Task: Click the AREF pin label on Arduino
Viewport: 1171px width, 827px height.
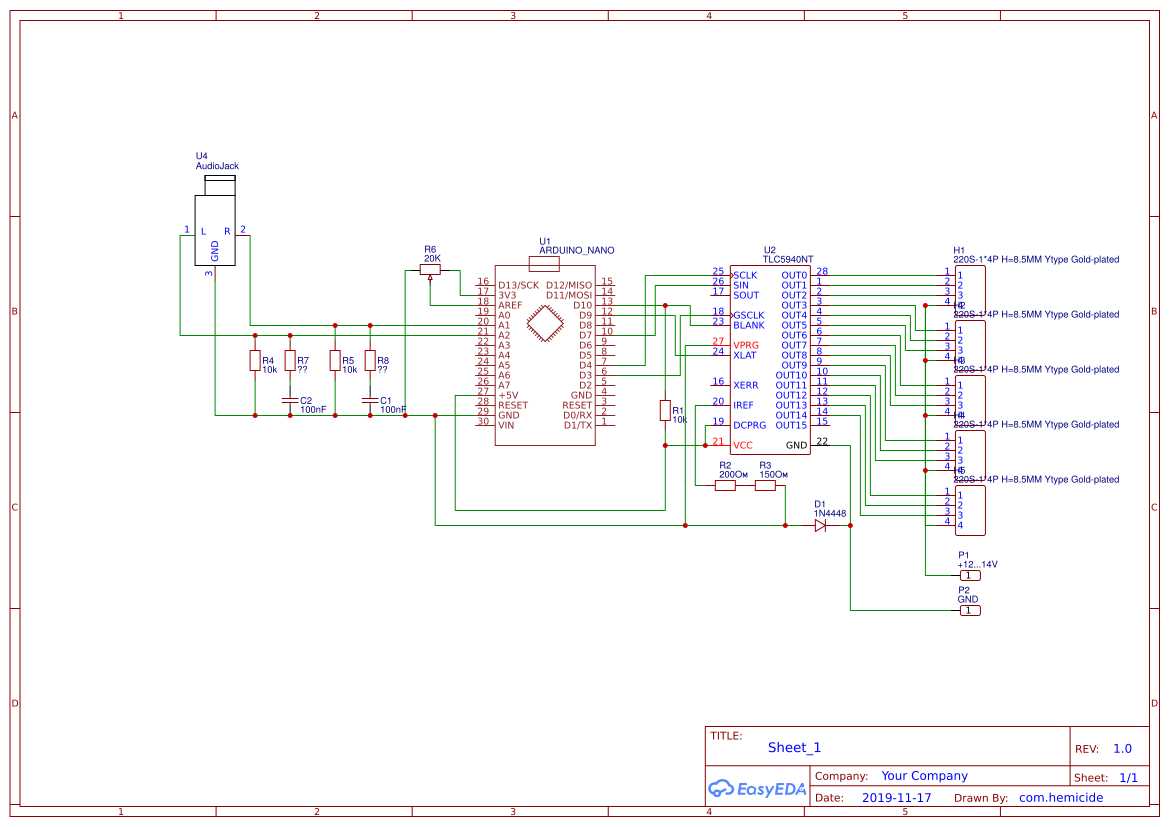Action: 510,306
